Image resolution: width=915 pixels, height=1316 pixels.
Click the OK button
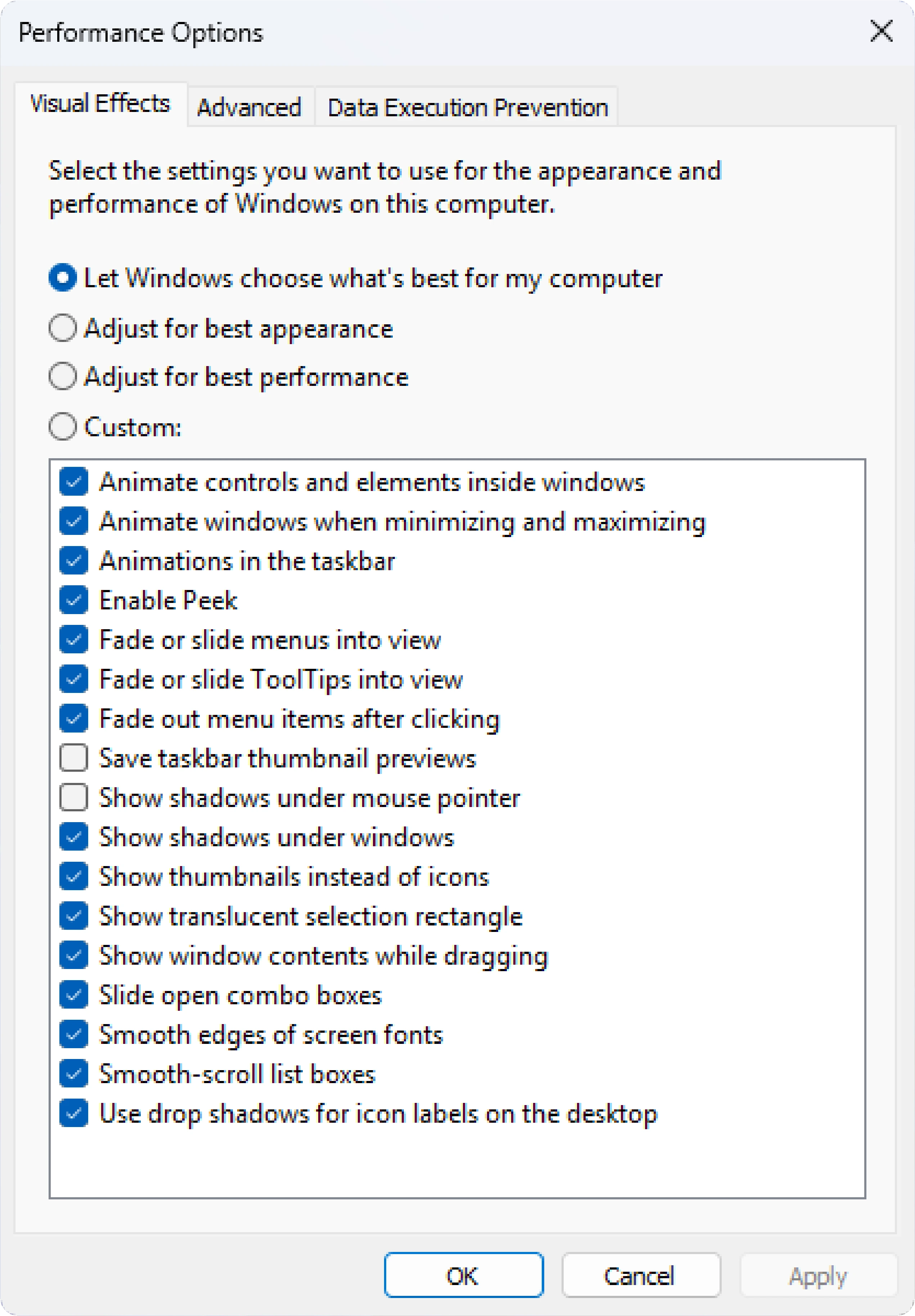pyautogui.click(x=463, y=1276)
